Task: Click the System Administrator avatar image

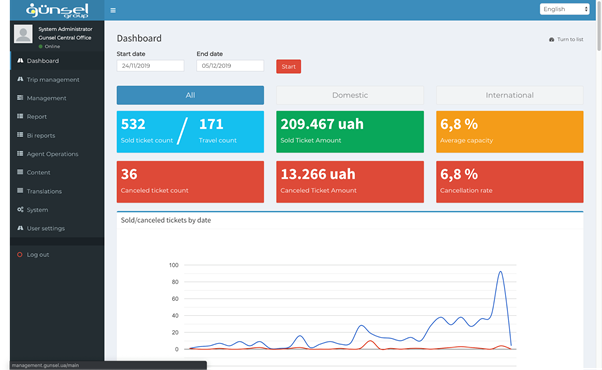Action: (x=23, y=34)
